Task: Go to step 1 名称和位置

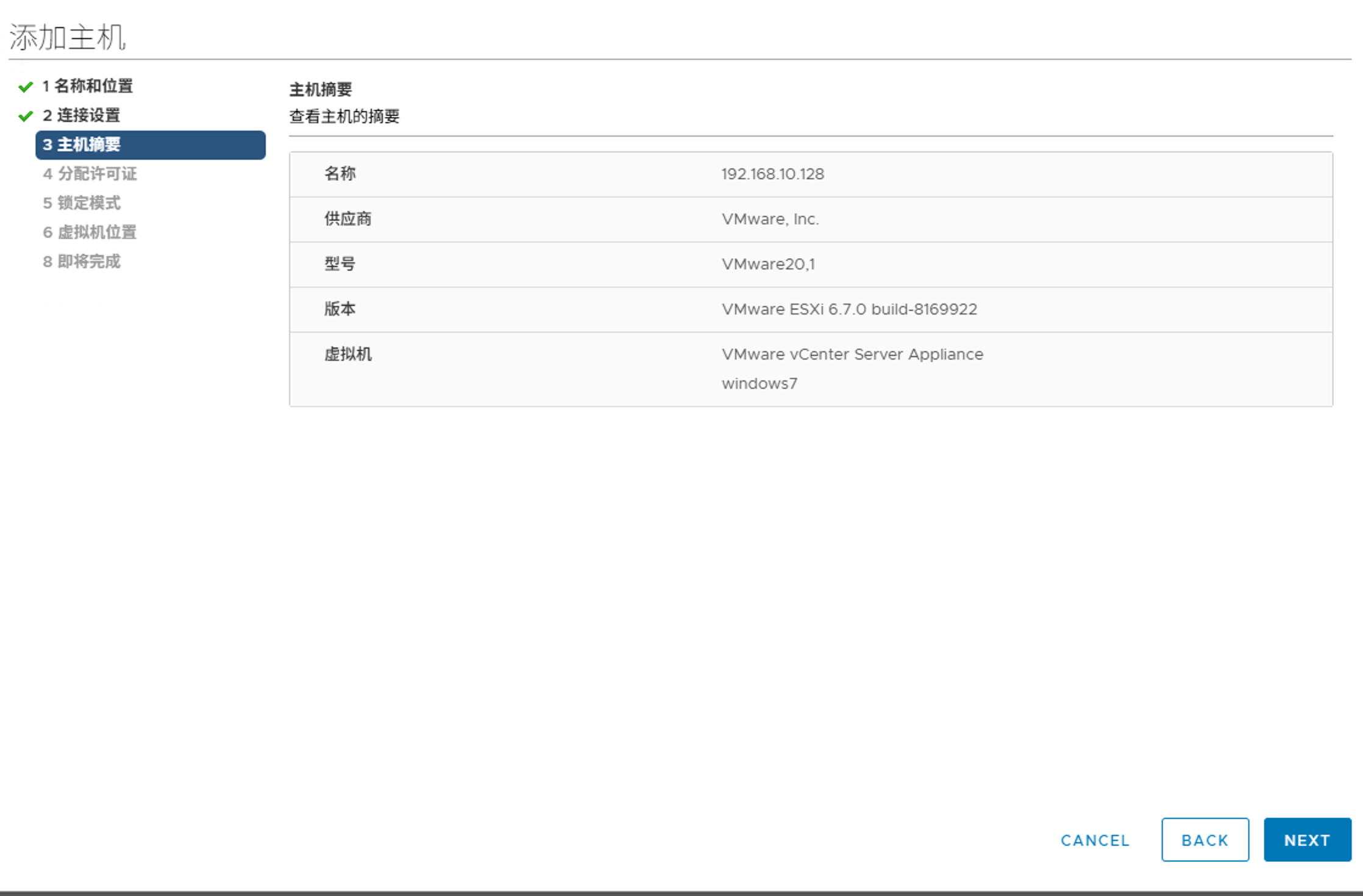Action: tap(87, 86)
